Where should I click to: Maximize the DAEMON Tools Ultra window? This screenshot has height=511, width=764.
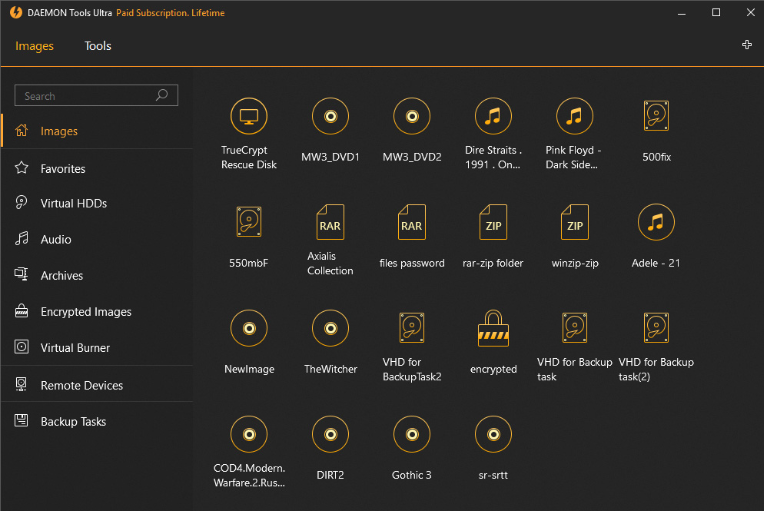tap(716, 13)
